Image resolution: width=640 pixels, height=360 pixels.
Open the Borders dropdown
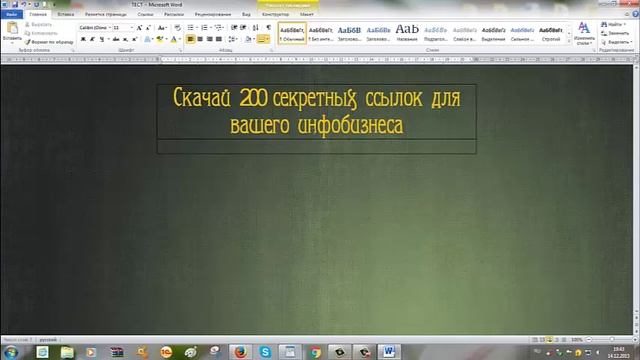click(267, 39)
